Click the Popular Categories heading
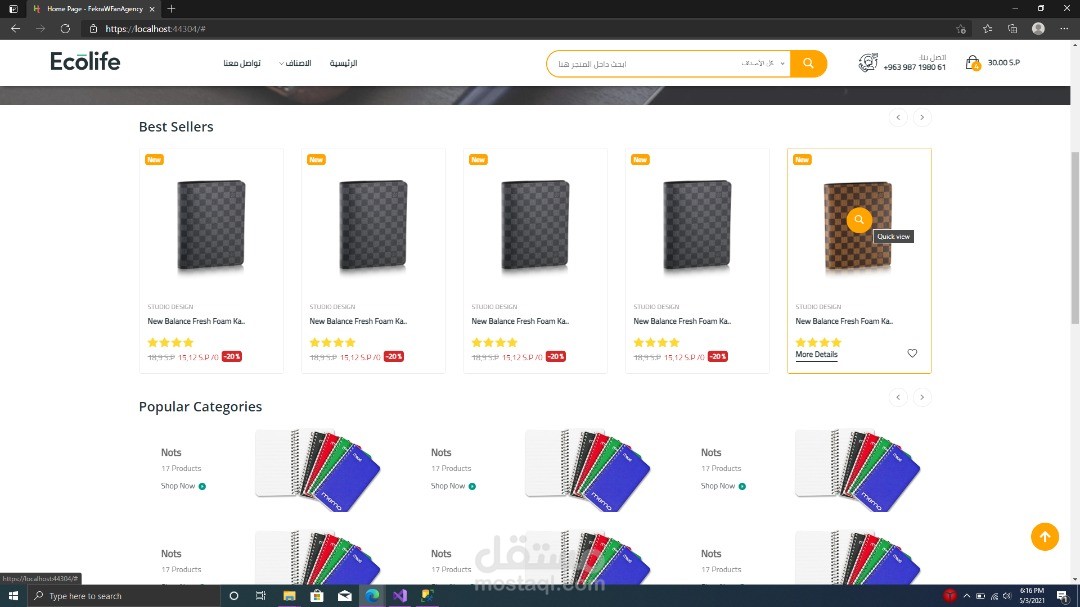The height and width of the screenshot is (607, 1080). pos(200,407)
